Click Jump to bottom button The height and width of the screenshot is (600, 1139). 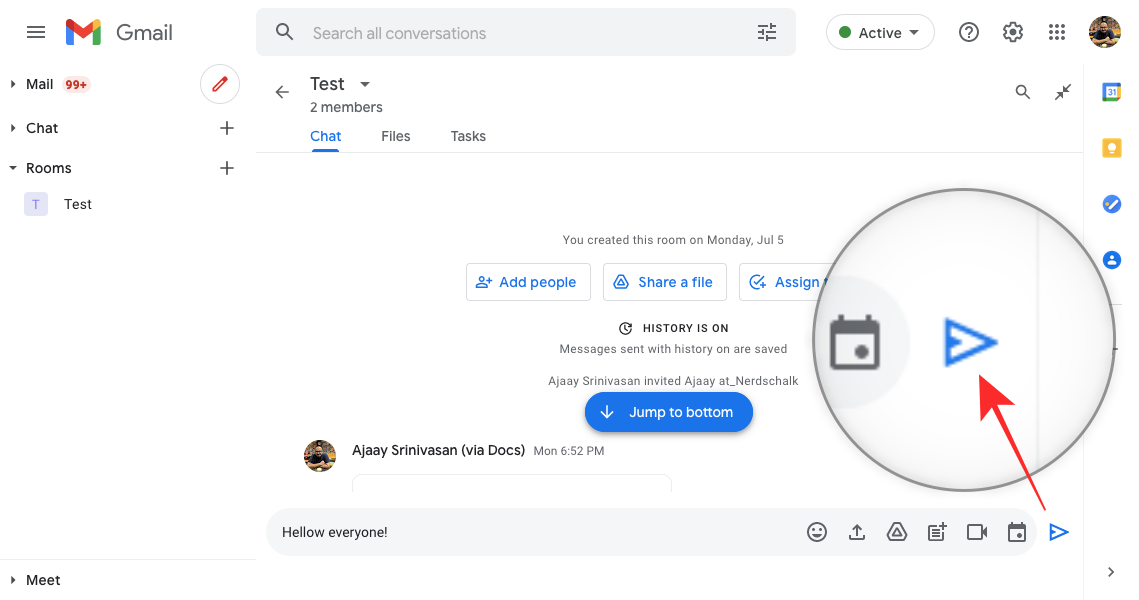668,412
